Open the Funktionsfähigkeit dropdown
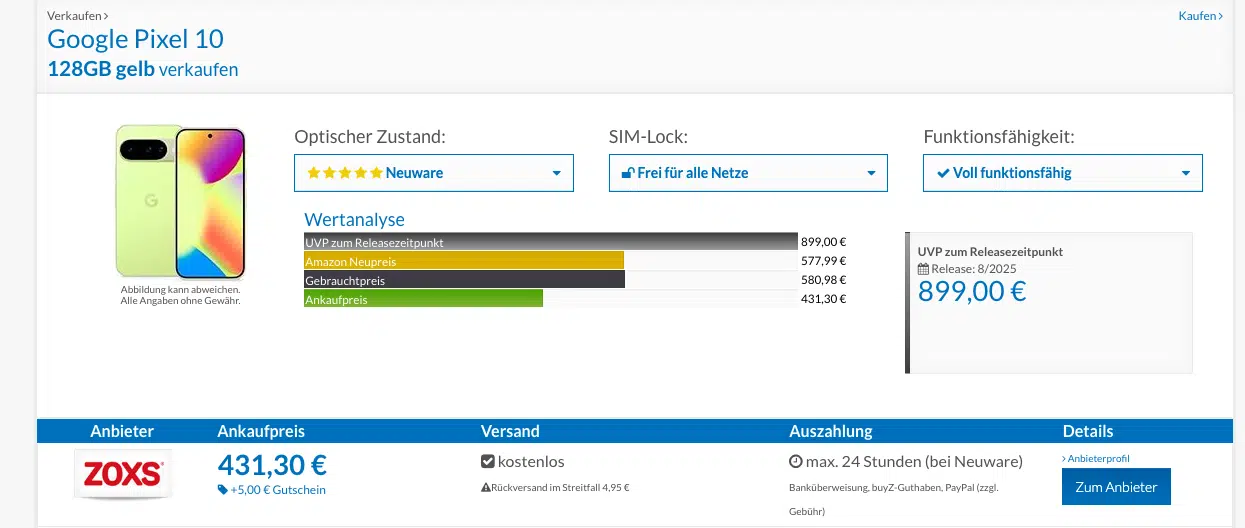This screenshot has height=528, width=1245. tap(1062, 173)
